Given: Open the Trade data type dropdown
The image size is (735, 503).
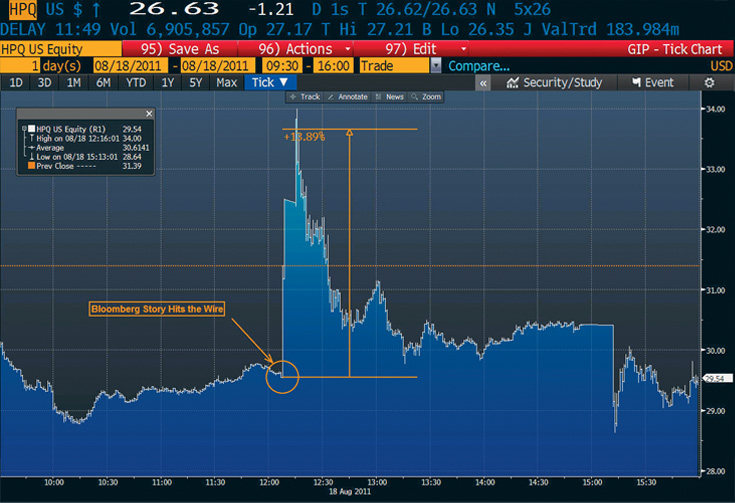Looking at the screenshot, I should 435,65.
